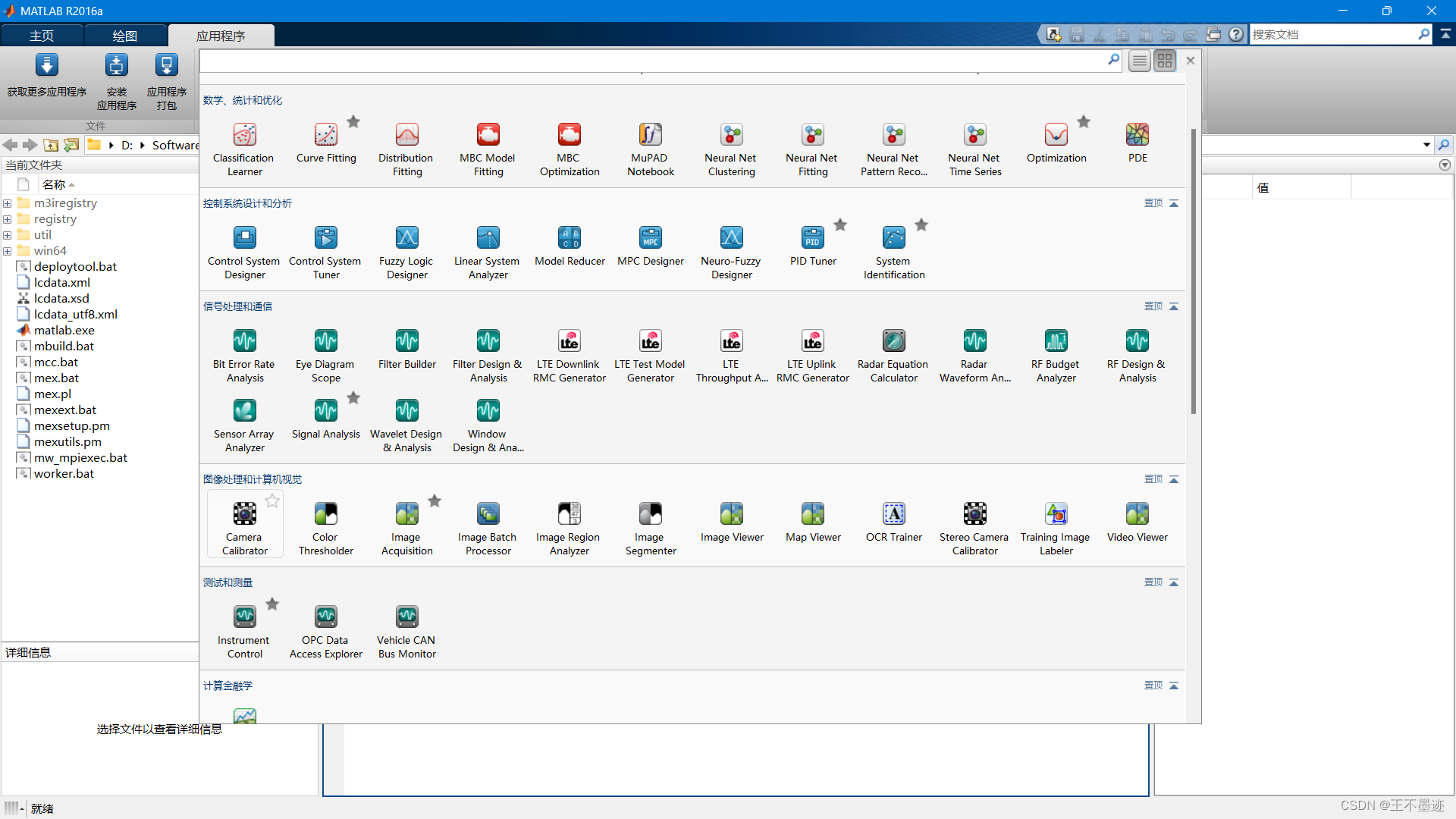Viewport: 1456px width, 819px height.
Task: Expand the win64 folder node
Action: [x=8, y=251]
